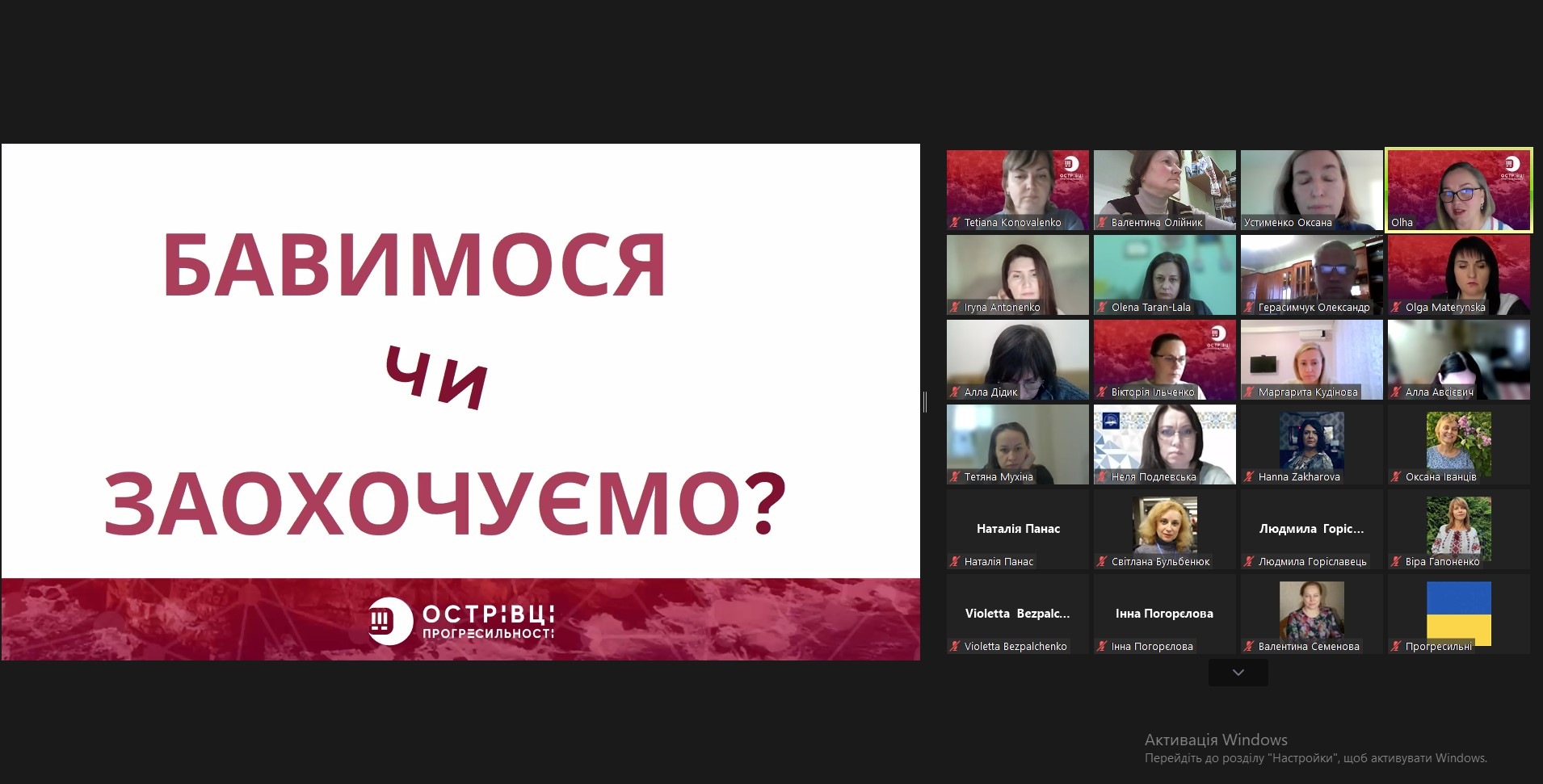Click the muted mic icon for Алла Дідик
This screenshot has height=784, width=1543.
tap(955, 392)
